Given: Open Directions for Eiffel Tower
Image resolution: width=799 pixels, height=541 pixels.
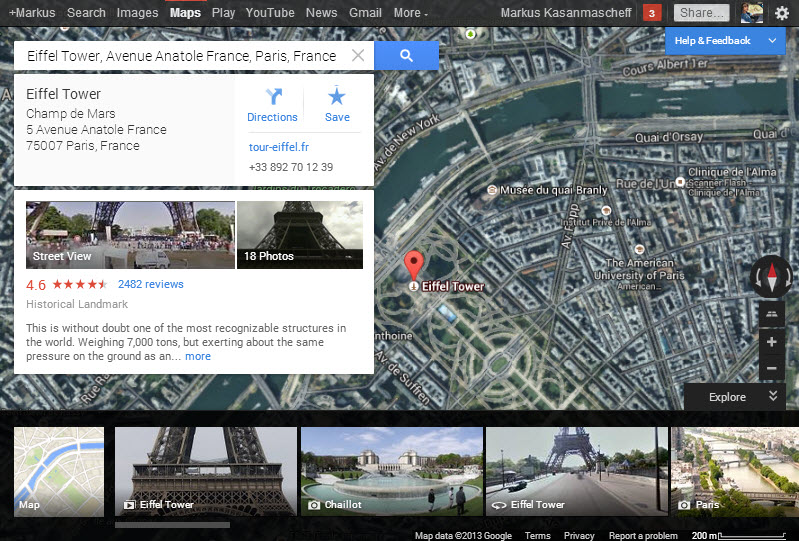Looking at the screenshot, I should tap(272, 104).
